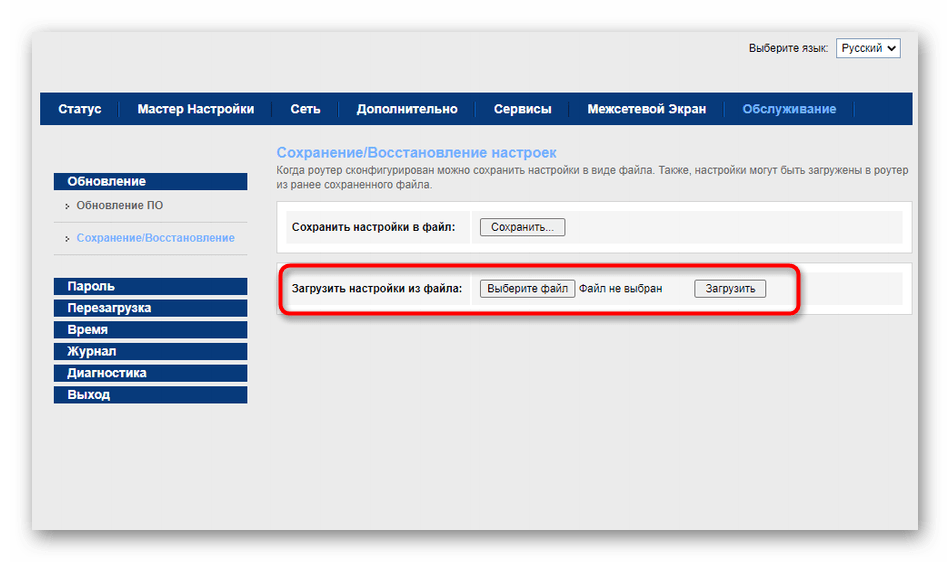Image resolution: width=950 pixels, height=562 pixels.
Task: Click the Выберите файл button
Action: [527, 289]
